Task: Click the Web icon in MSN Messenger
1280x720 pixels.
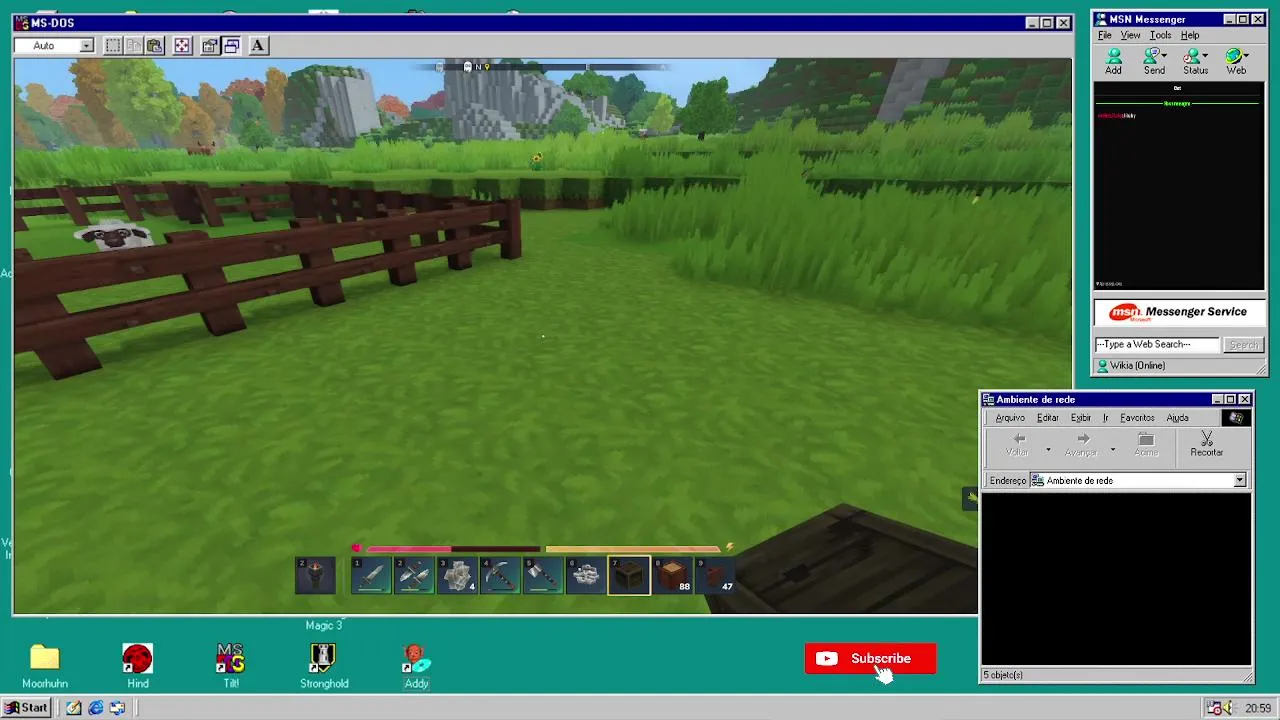Action: coord(1237,62)
